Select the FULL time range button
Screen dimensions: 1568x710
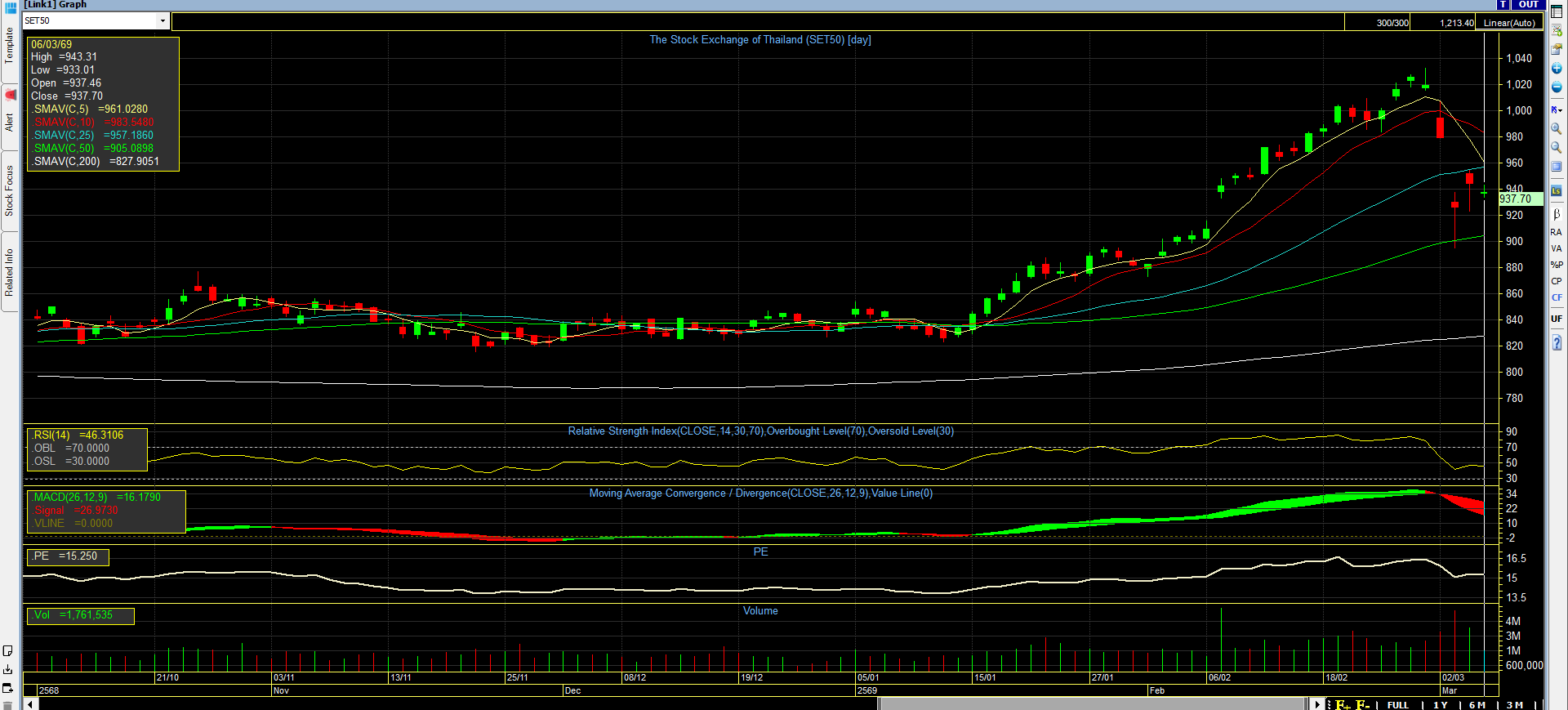(x=1397, y=705)
